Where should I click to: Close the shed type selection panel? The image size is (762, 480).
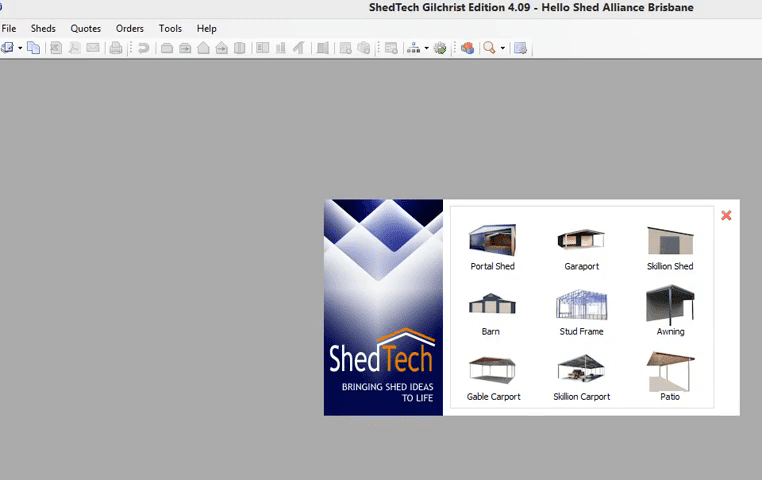tap(726, 215)
